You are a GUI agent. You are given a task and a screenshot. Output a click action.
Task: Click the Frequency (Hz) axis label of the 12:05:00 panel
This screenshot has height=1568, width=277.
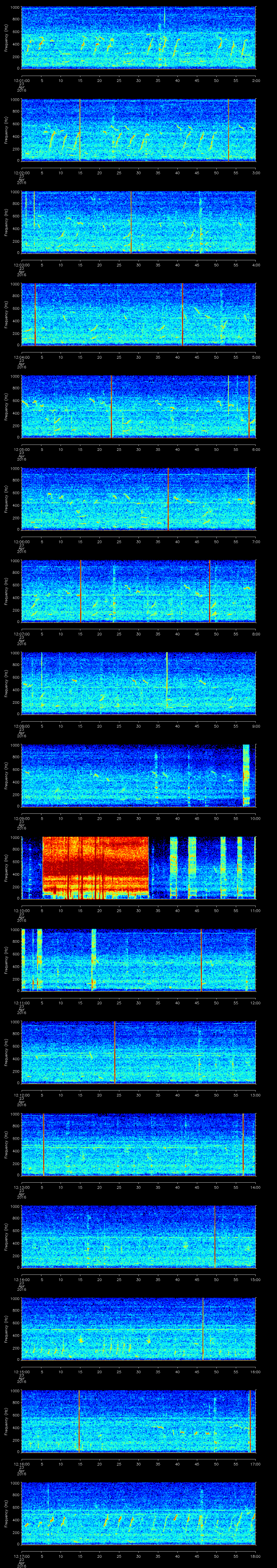tap(6, 407)
